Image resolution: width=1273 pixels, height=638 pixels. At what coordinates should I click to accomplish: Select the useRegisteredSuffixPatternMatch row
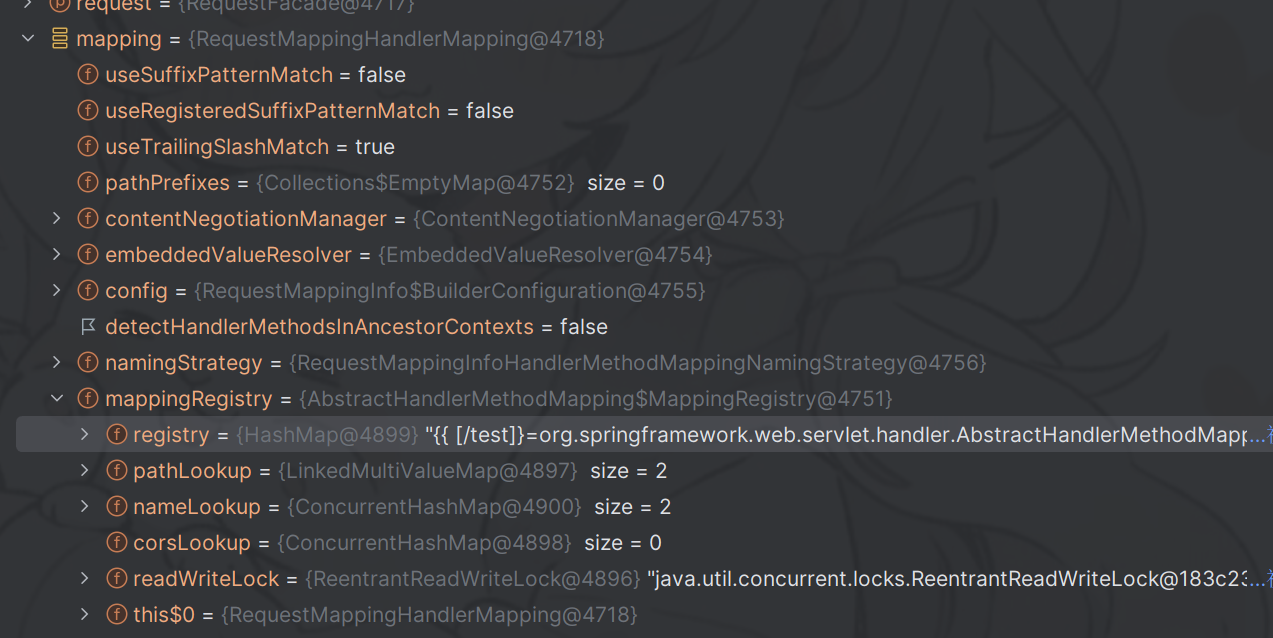[x=272, y=111]
